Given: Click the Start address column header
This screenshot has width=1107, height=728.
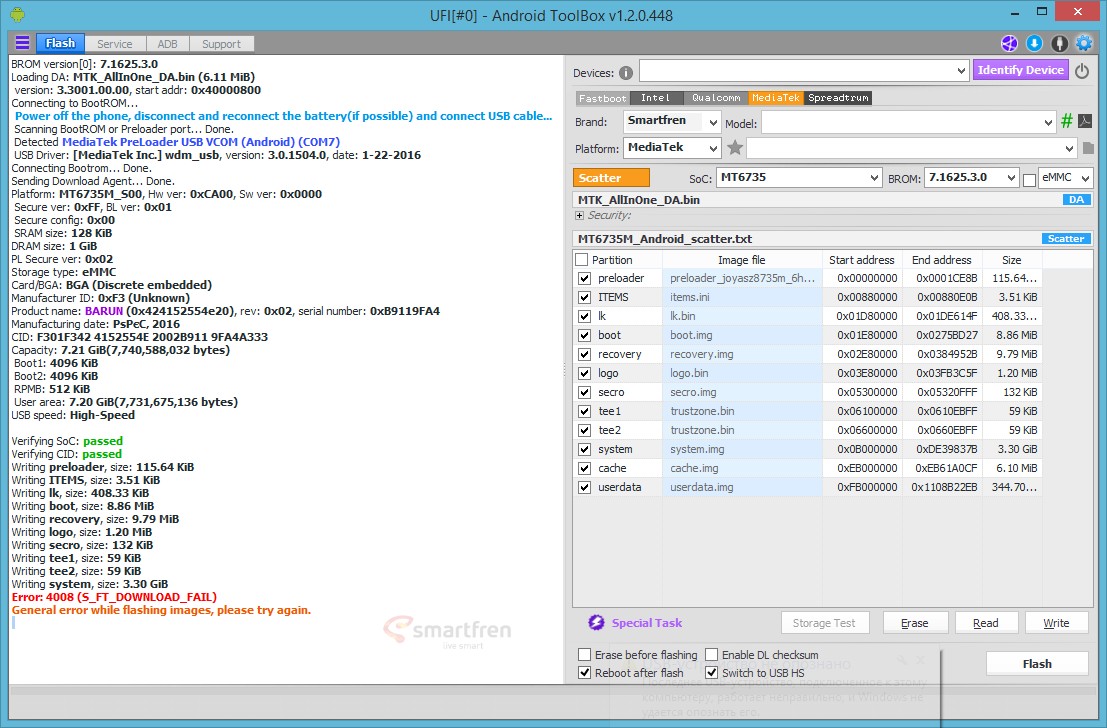Looking at the screenshot, I should (x=862, y=260).
